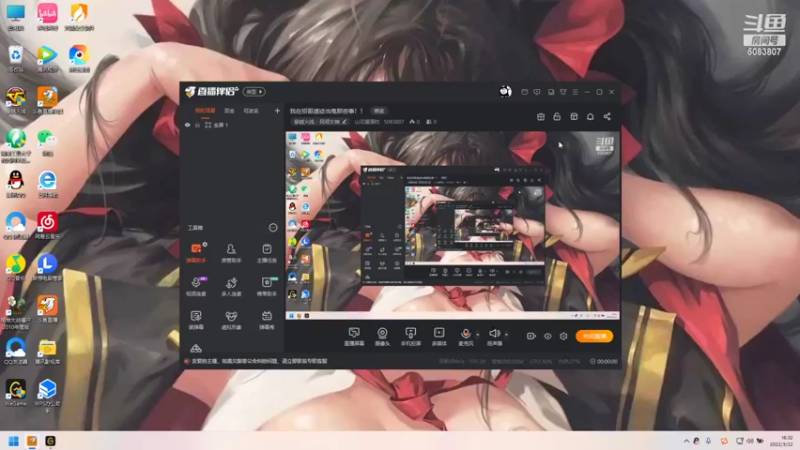Click the orange live stream button
The height and width of the screenshot is (450, 800).
(594, 336)
